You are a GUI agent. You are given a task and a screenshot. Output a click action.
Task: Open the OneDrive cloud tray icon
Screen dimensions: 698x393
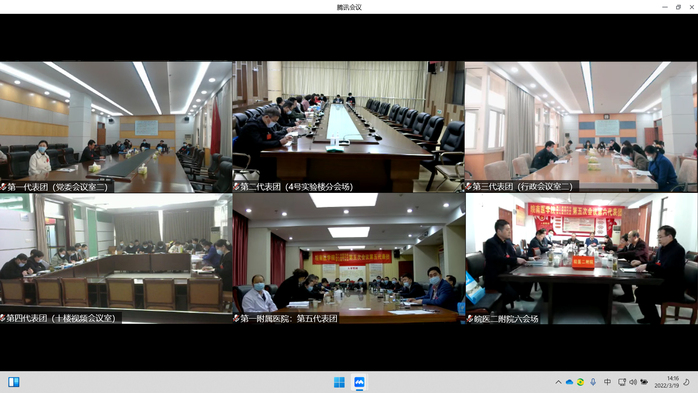tap(569, 382)
